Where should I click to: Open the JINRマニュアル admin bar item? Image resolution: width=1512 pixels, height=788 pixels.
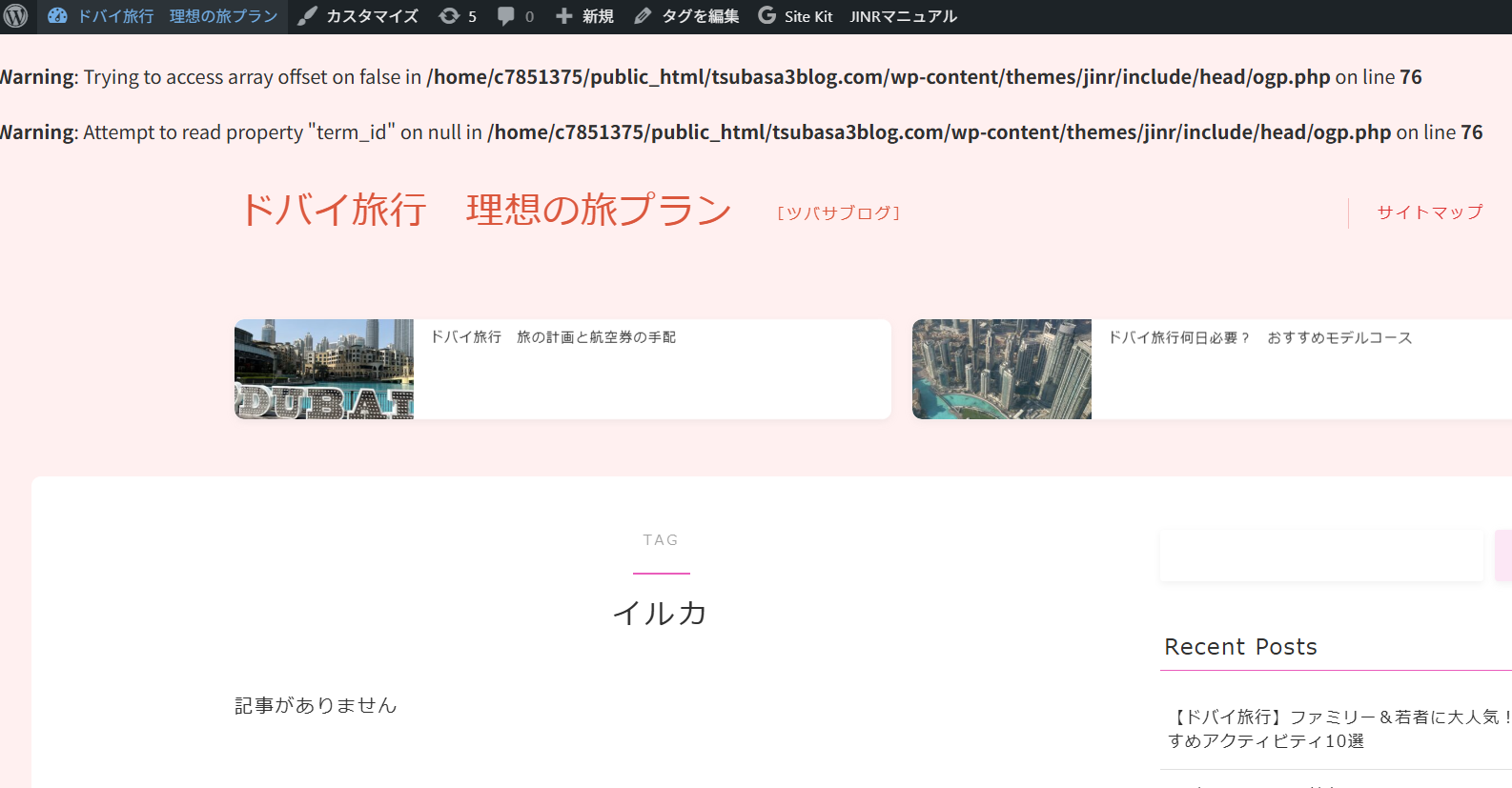(x=903, y=16)
